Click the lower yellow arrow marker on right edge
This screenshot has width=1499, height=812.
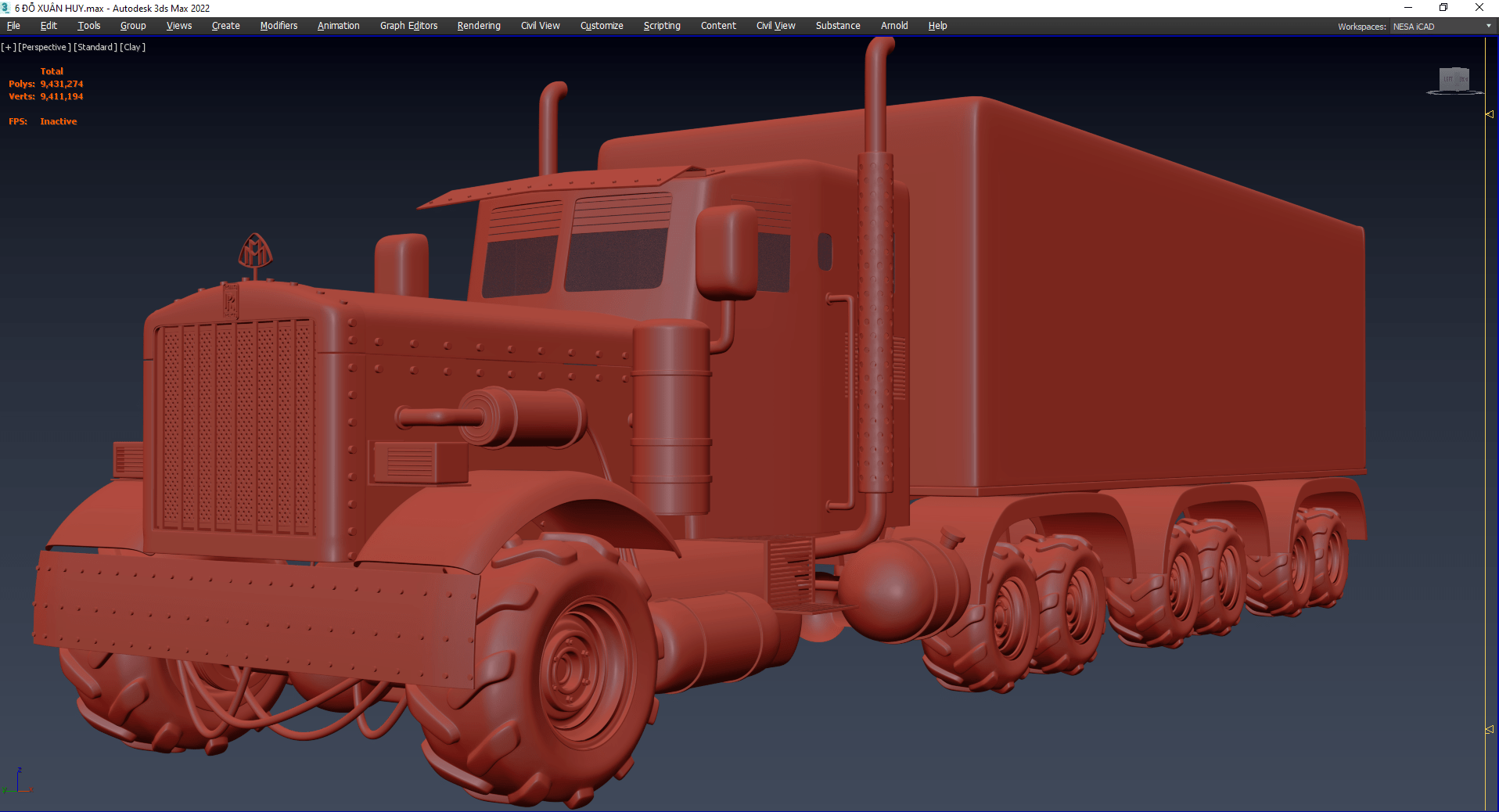(x=1490, y=729)
